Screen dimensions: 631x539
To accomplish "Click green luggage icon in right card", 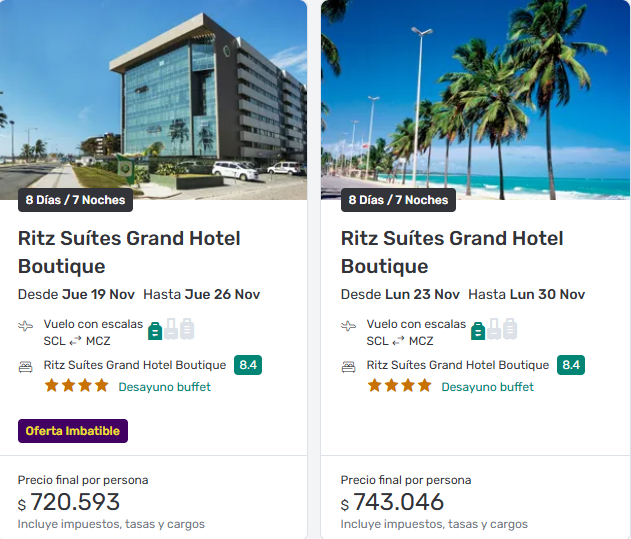I will click(x=478, y=330).
